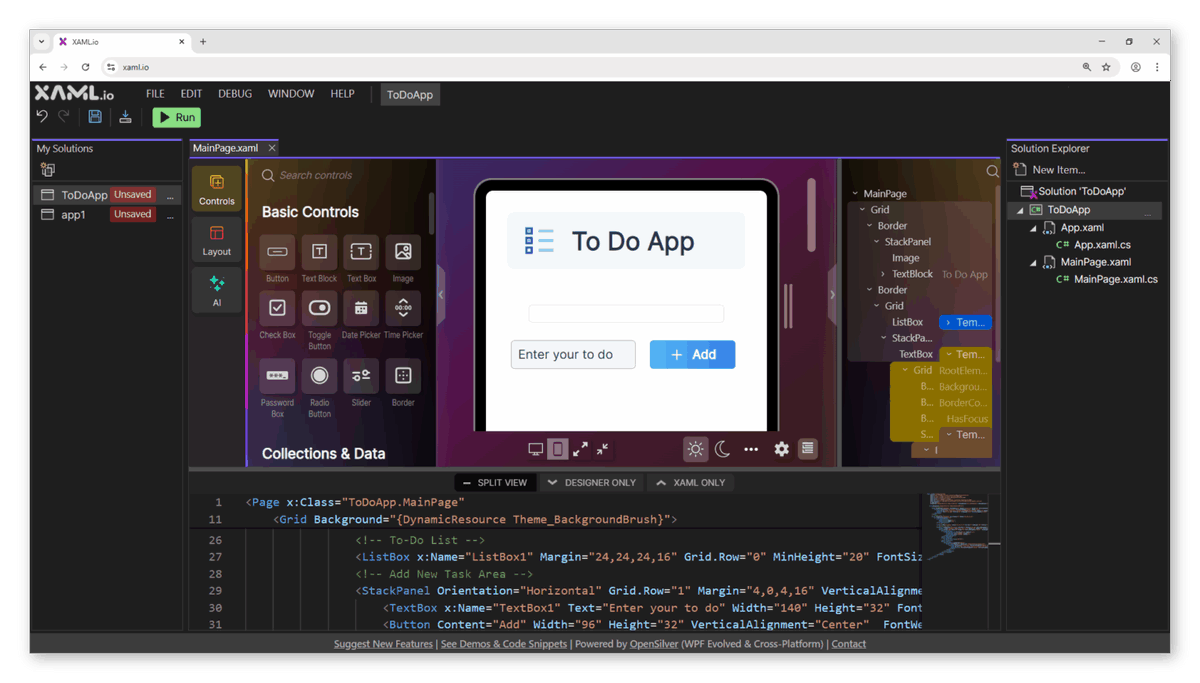The width and height of the screenshot is (1200, 683).
Task: Click the new solution icon under My Solutions
Action: (x=47, y=170)
